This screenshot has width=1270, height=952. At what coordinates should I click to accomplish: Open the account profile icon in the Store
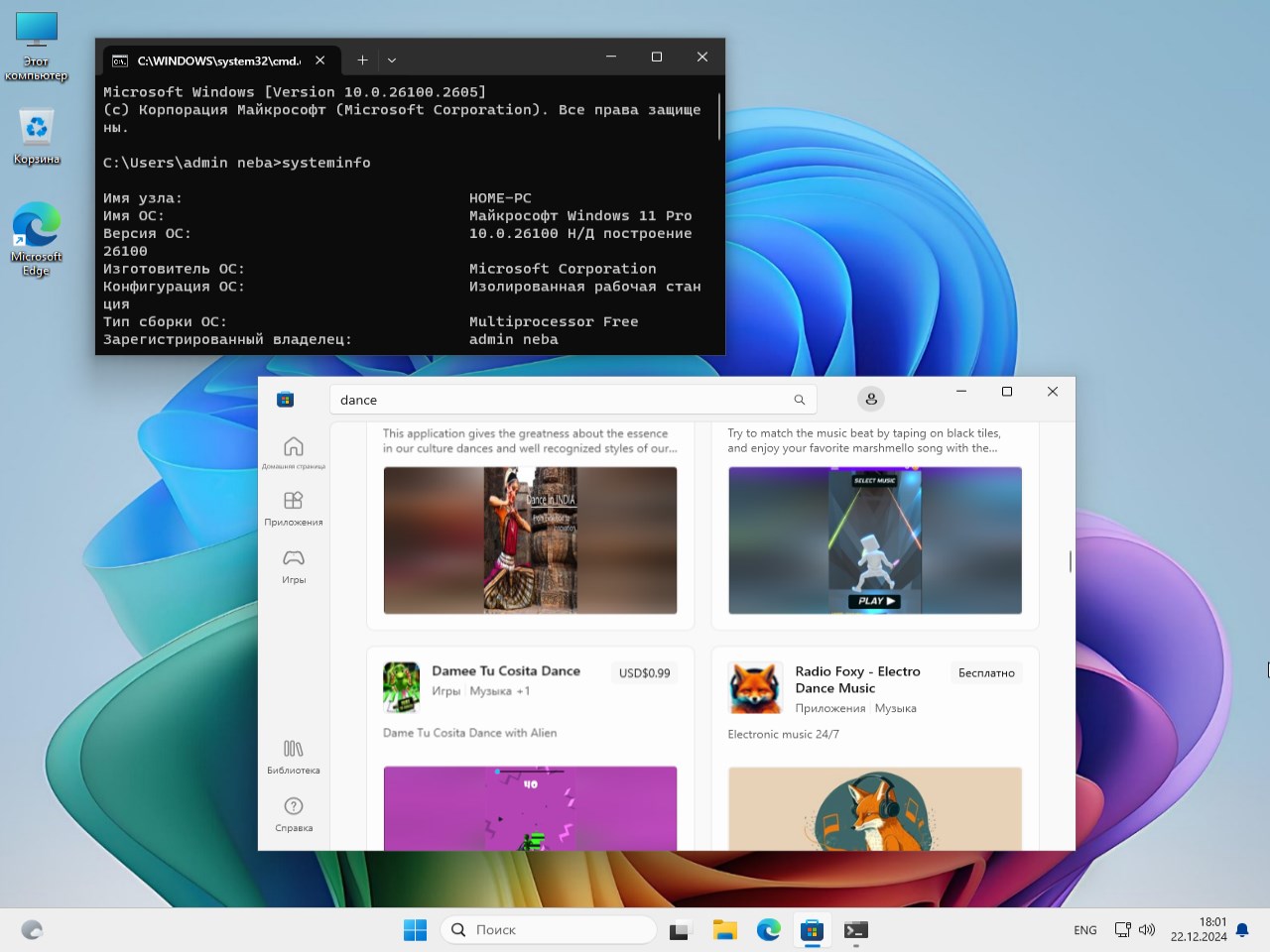870,399
